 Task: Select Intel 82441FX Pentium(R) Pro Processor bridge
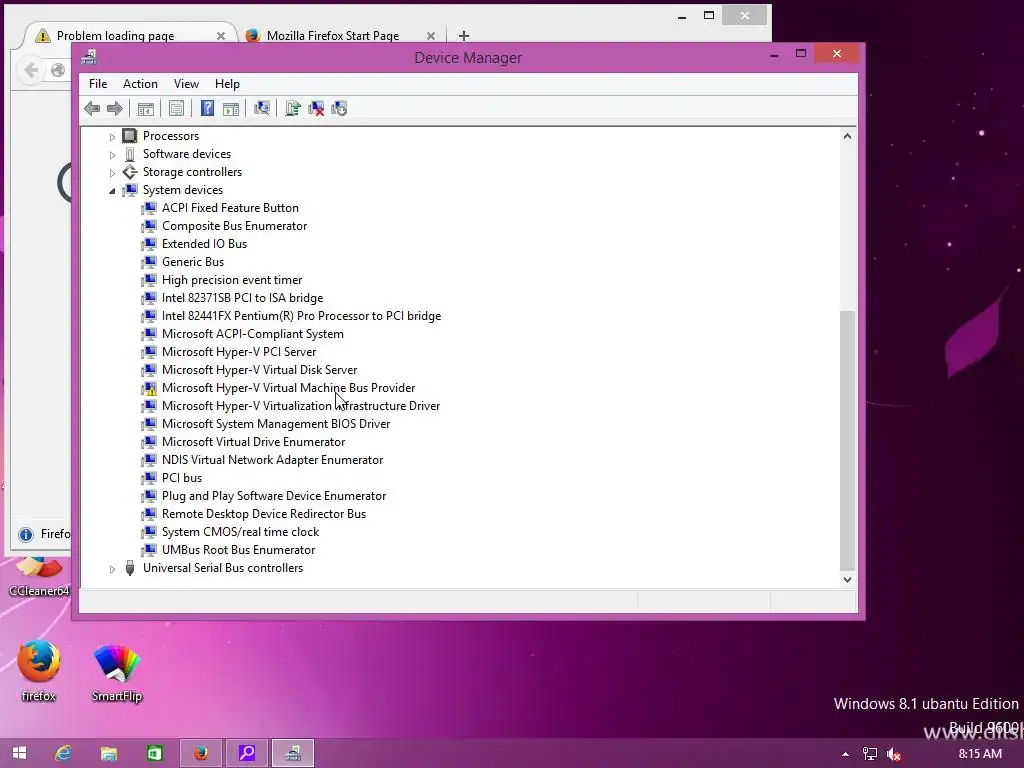pos(301,316)
